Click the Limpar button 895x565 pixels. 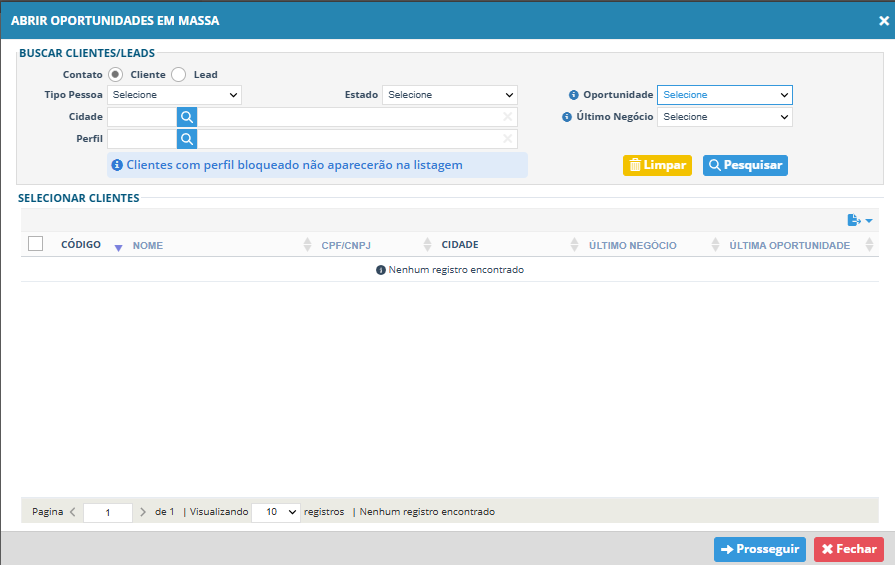tap(658, 166)
